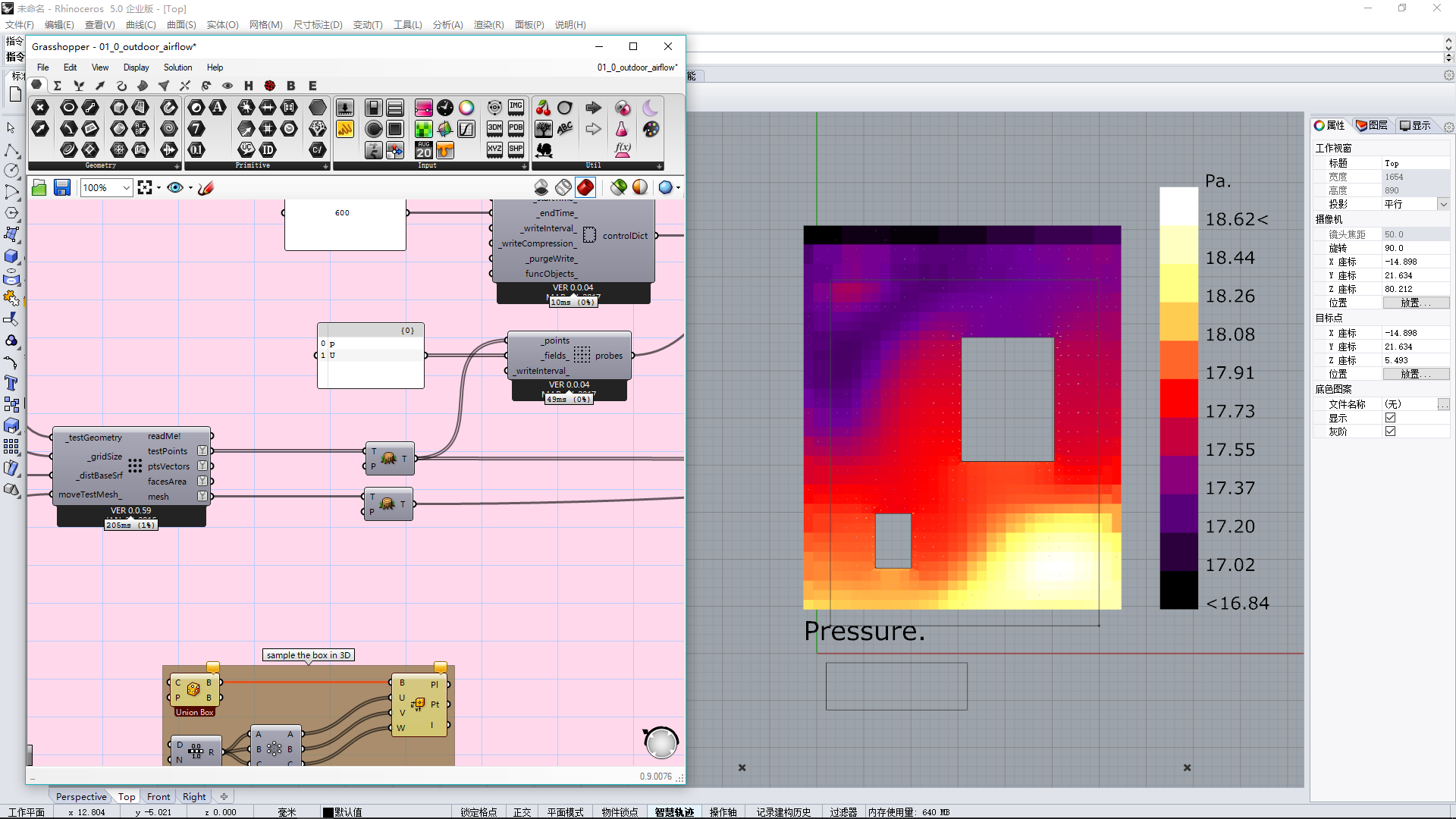Click the black 16.84 legend colour swatch

[x=1178, y=590]
